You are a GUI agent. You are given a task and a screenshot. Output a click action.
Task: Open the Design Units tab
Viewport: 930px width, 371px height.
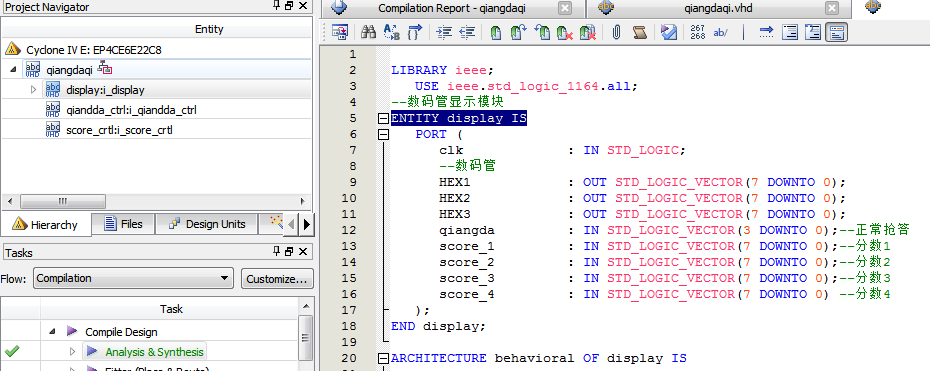(208, 224)
